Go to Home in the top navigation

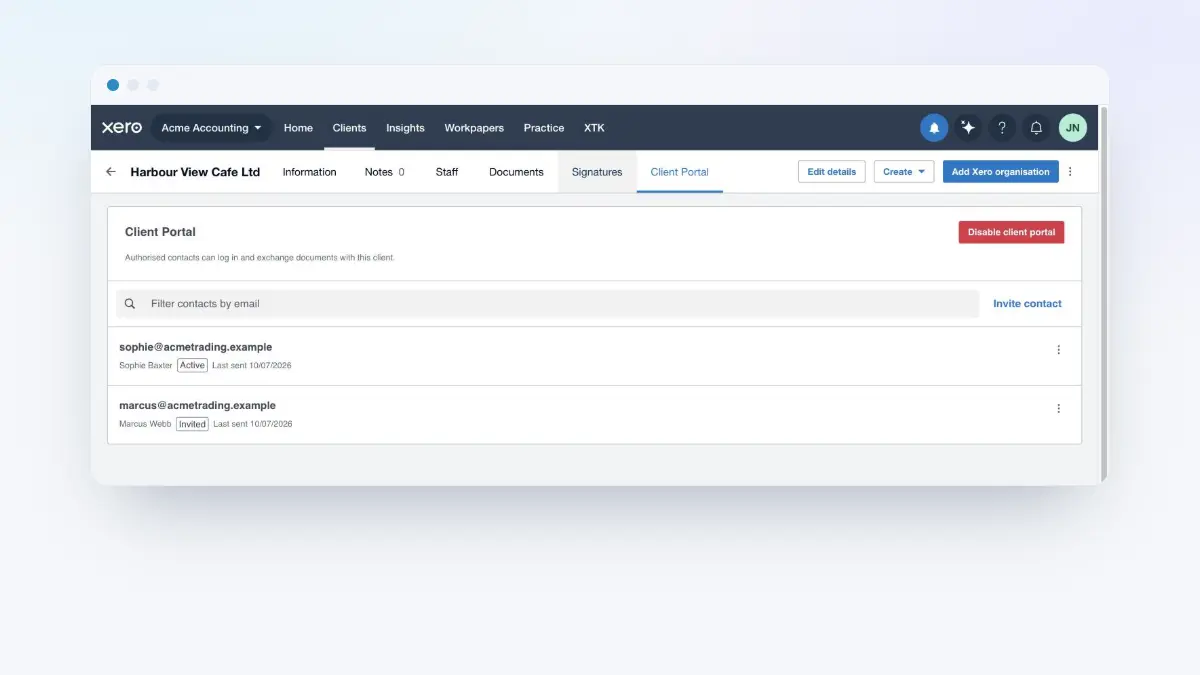(298, 128)
